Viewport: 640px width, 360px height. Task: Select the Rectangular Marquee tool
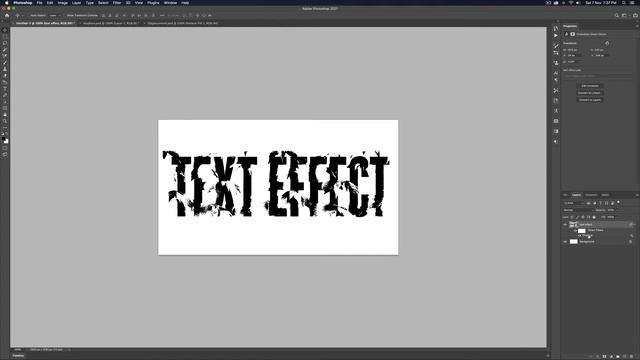click(5, 36)
